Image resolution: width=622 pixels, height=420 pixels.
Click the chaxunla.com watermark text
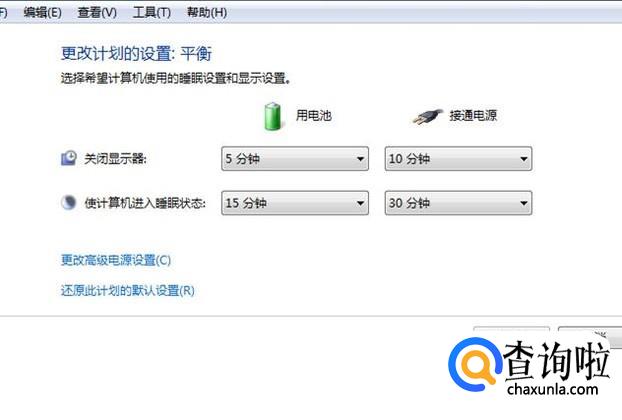(553, 389)
